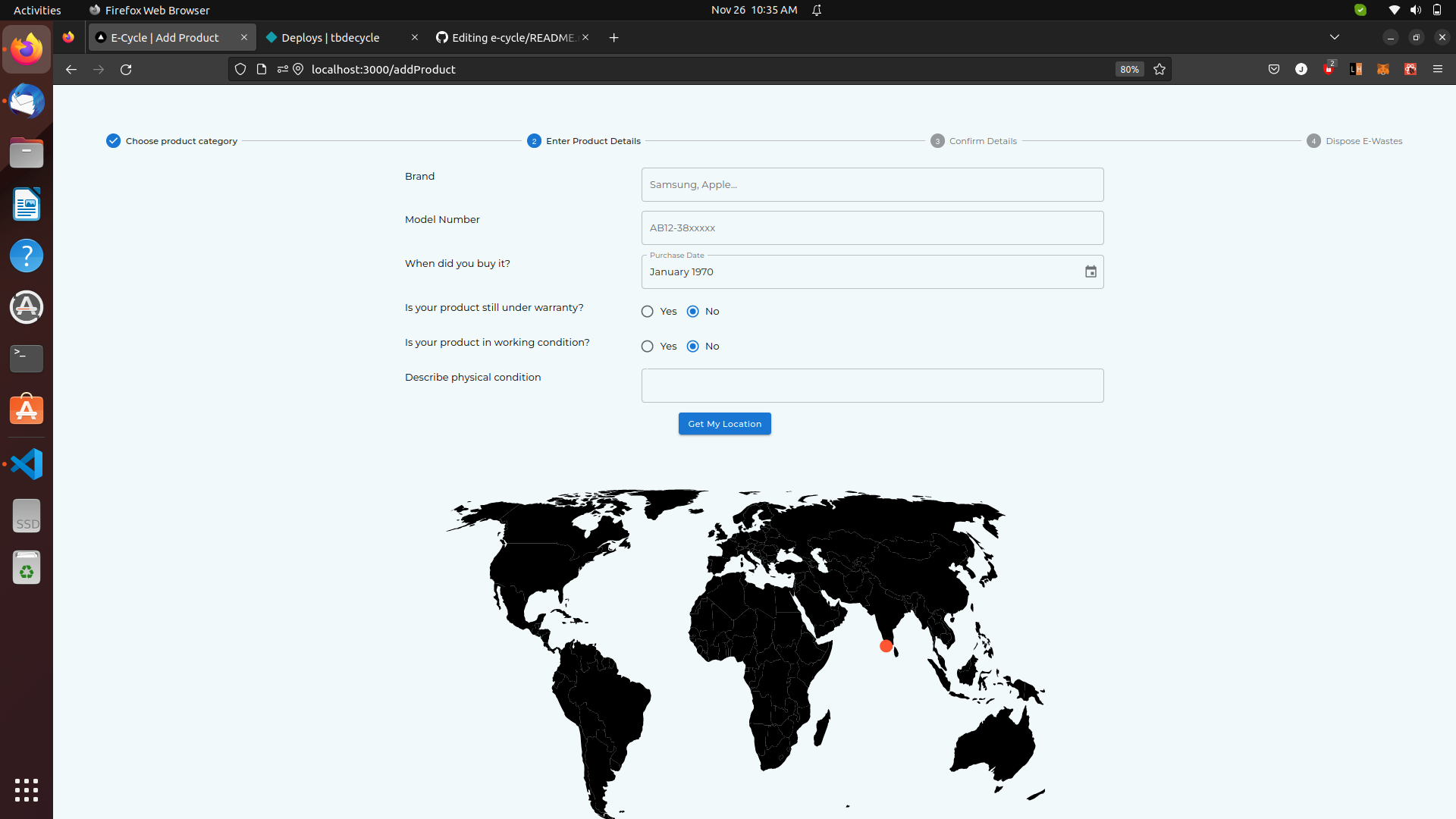Switch to Editing e-cycle/README tab
Screen dimensions: 1456x819
point(512,37)
